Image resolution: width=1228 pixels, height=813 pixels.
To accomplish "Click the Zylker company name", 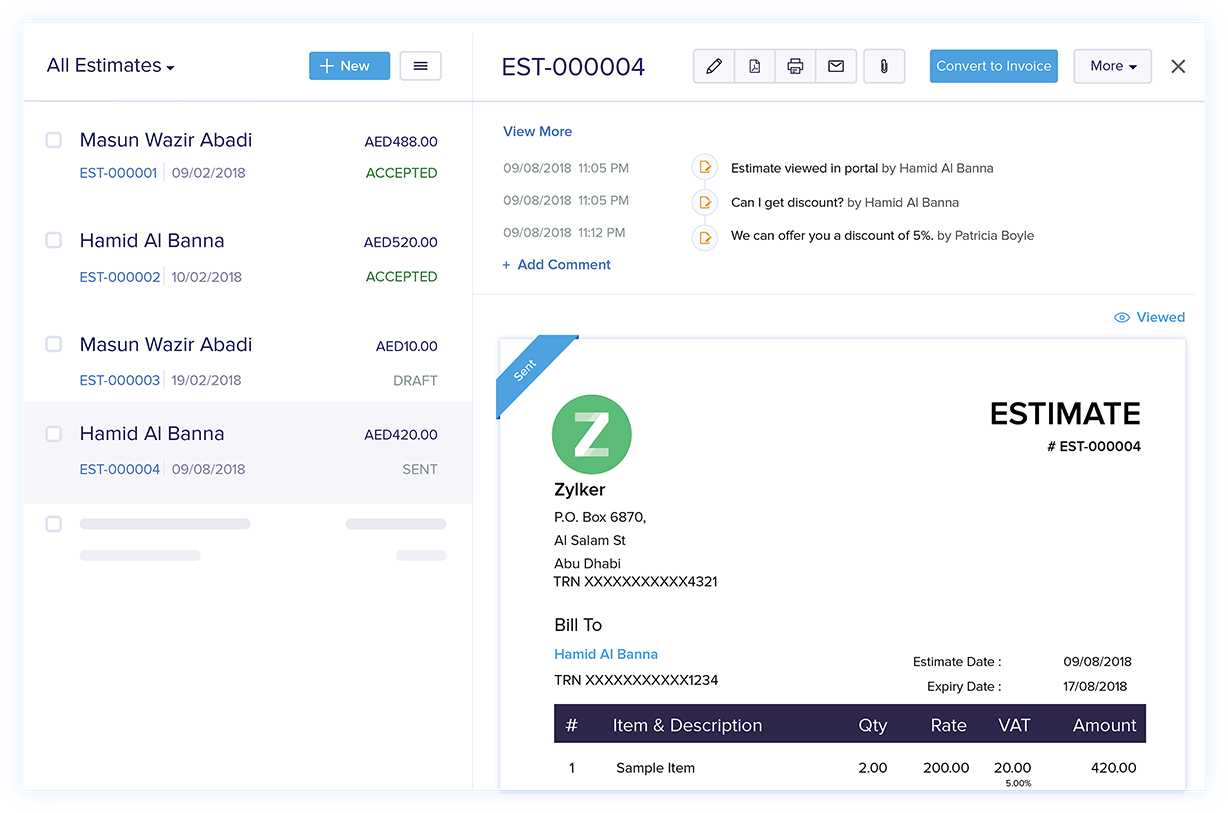I will pos(580,490).
